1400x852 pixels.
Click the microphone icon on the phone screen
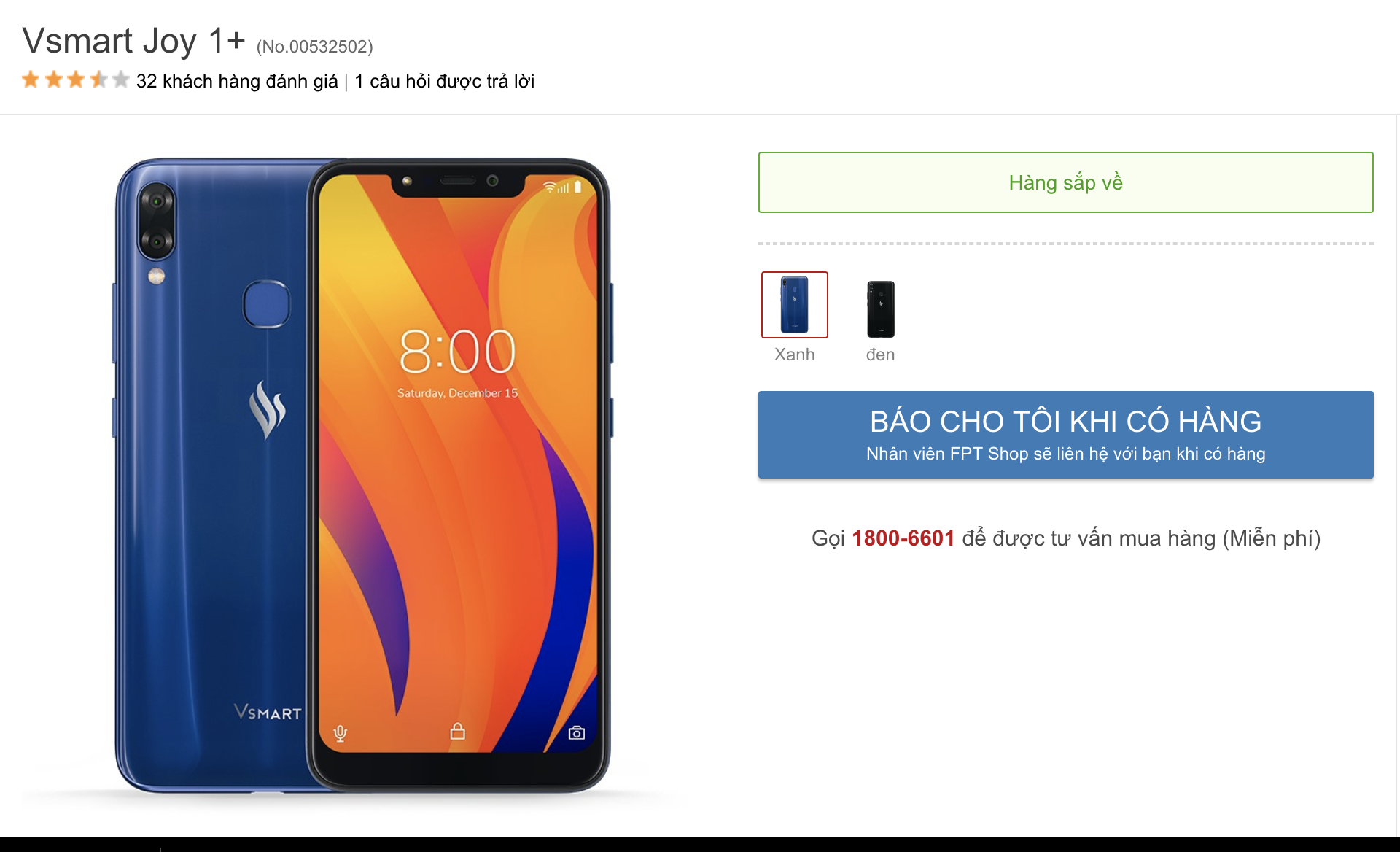pyautogui.click(x=340, y=733)
